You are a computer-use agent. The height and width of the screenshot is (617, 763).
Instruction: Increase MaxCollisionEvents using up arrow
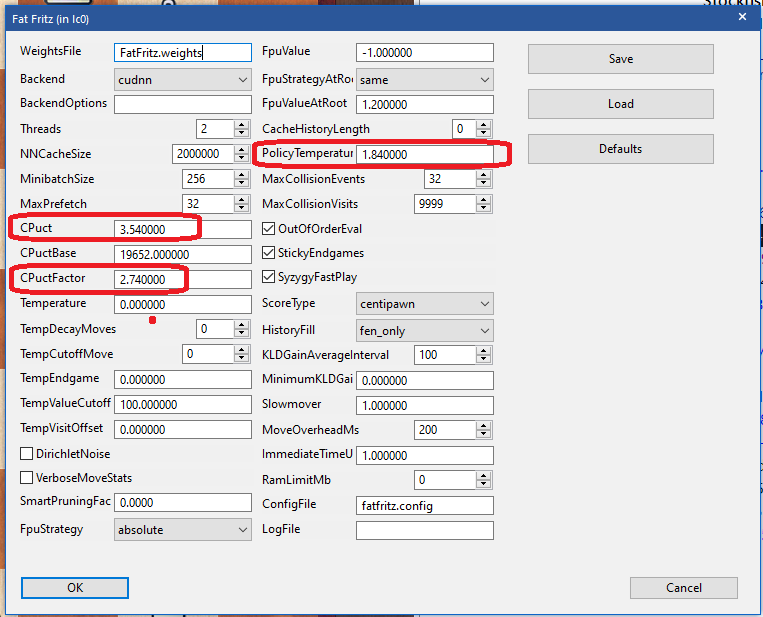click(x=484, y=174)
